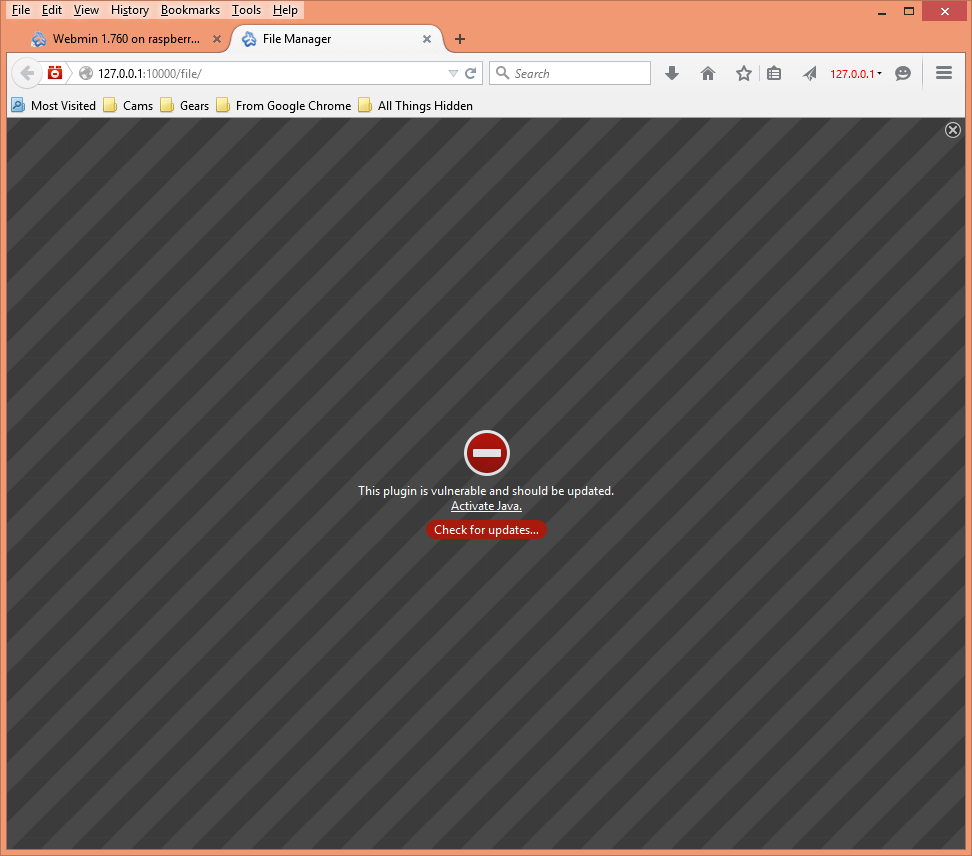
Task: Open From Google Chrome bookmark folder
Action: tap(284, 105)
